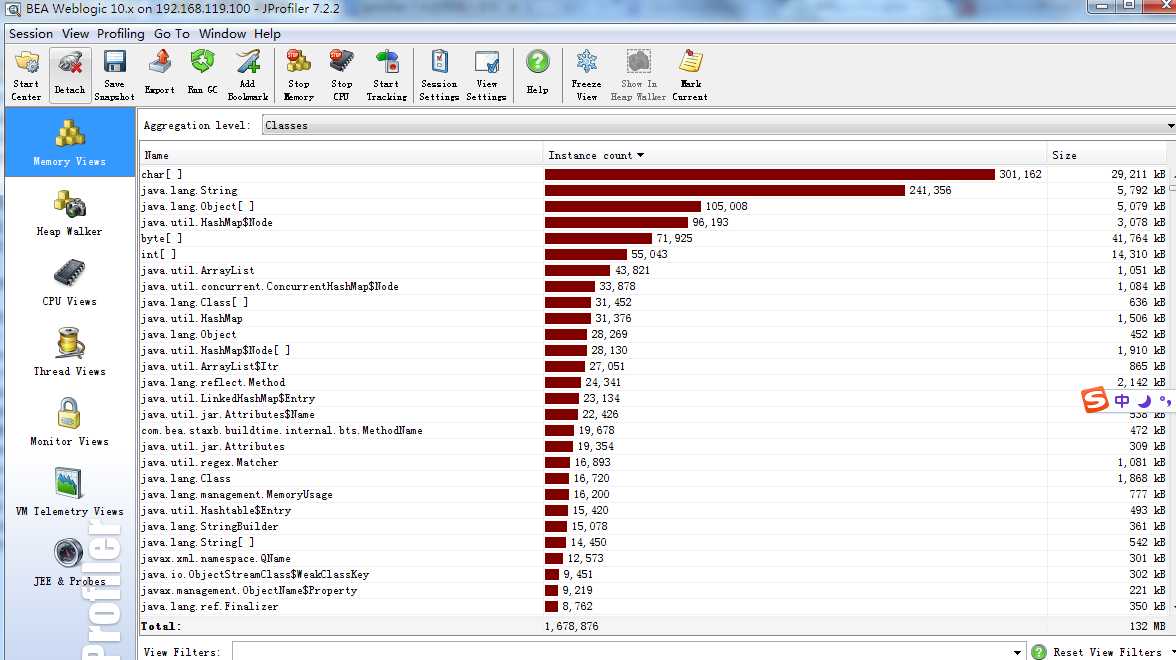
Task: Open Session Settings
Action: click(x=438, y=62)
